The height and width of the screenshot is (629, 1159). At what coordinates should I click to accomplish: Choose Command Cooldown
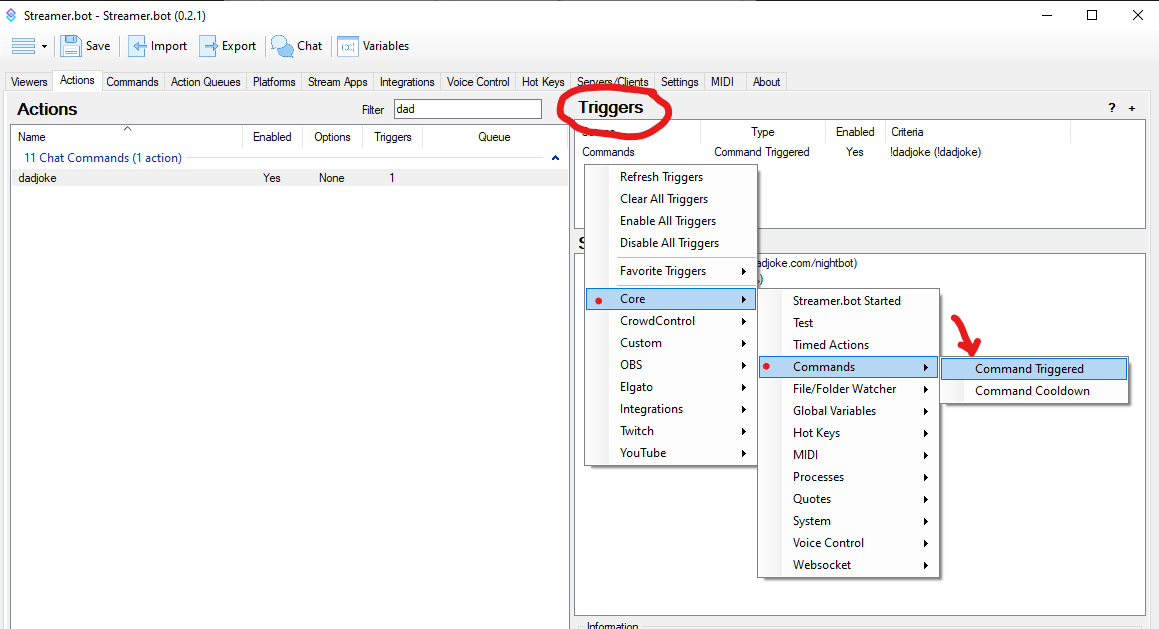pyautogui.click(x=1034, y=391)
